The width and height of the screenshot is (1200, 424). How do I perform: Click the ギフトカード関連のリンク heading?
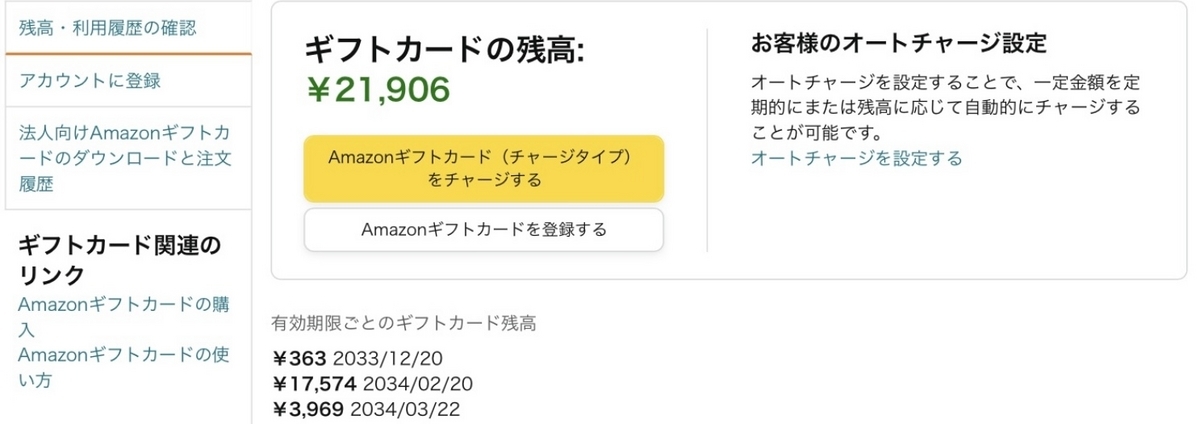(x=120, y=260)
